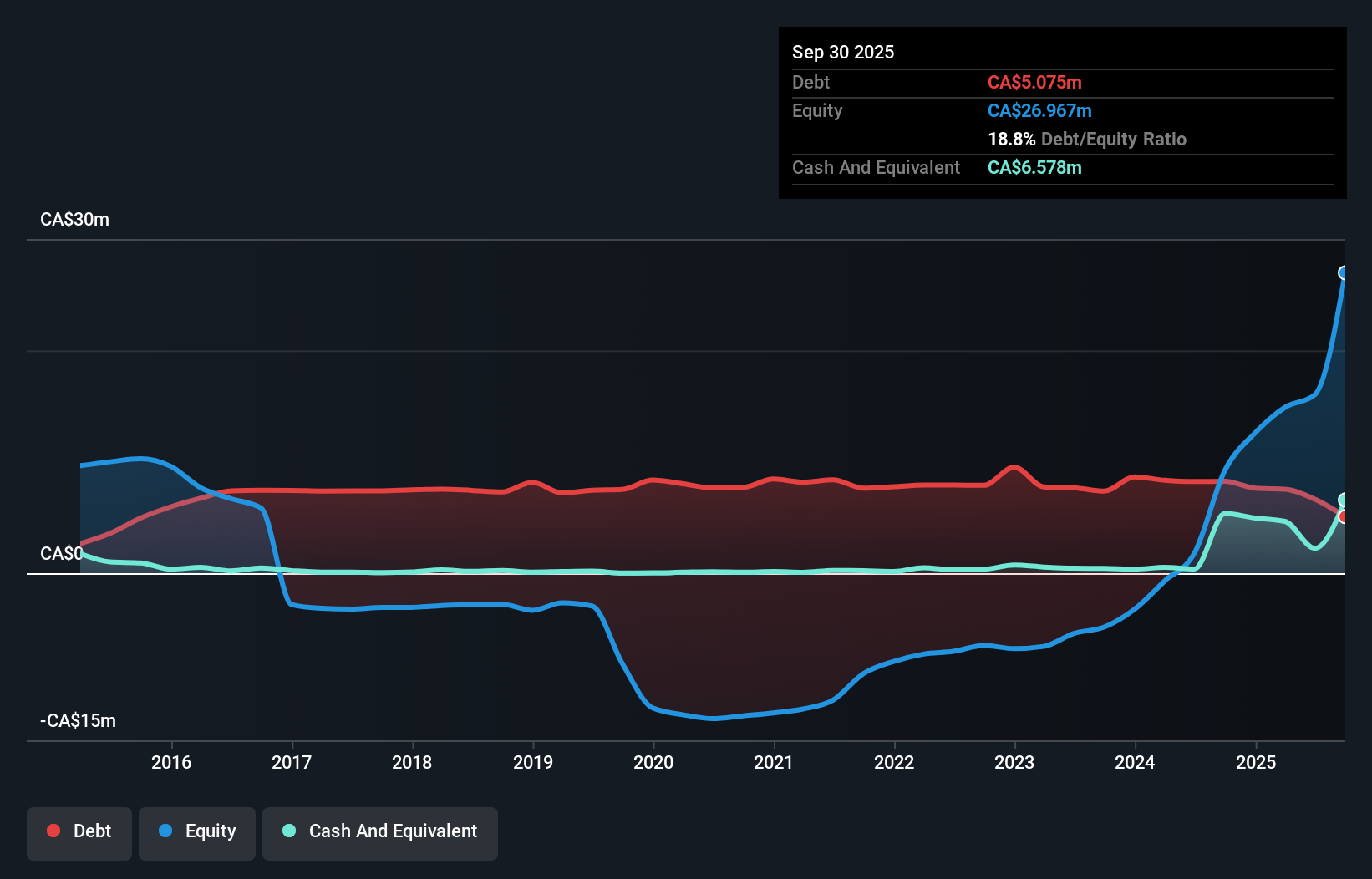1372x879 pixels.
Task: Click the Equity row label in tooltip
Action: pos(817,110)
